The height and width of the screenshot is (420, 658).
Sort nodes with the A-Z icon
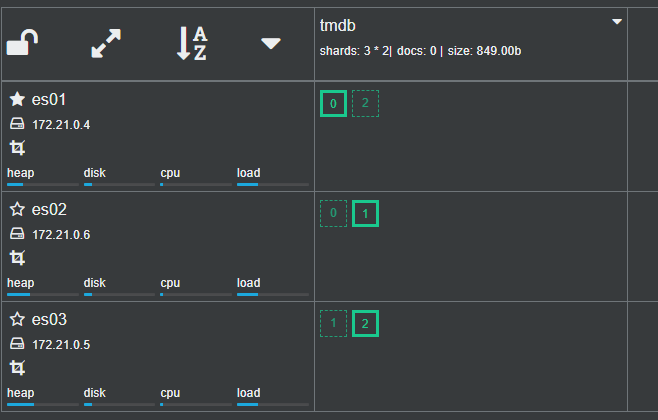click(x=191, y=44)
